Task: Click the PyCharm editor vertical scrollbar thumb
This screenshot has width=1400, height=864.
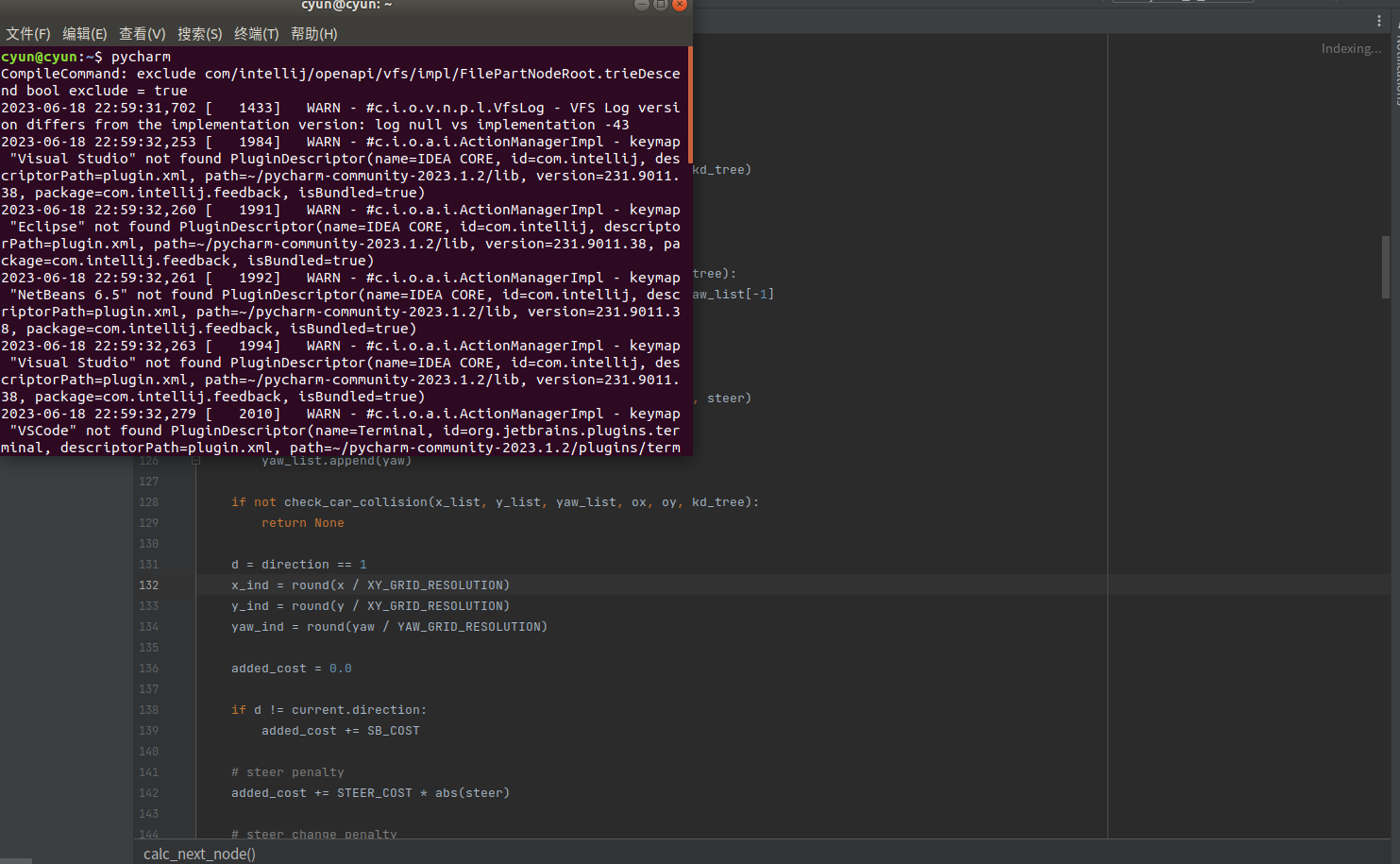Action: click(x=1386, y=267)
